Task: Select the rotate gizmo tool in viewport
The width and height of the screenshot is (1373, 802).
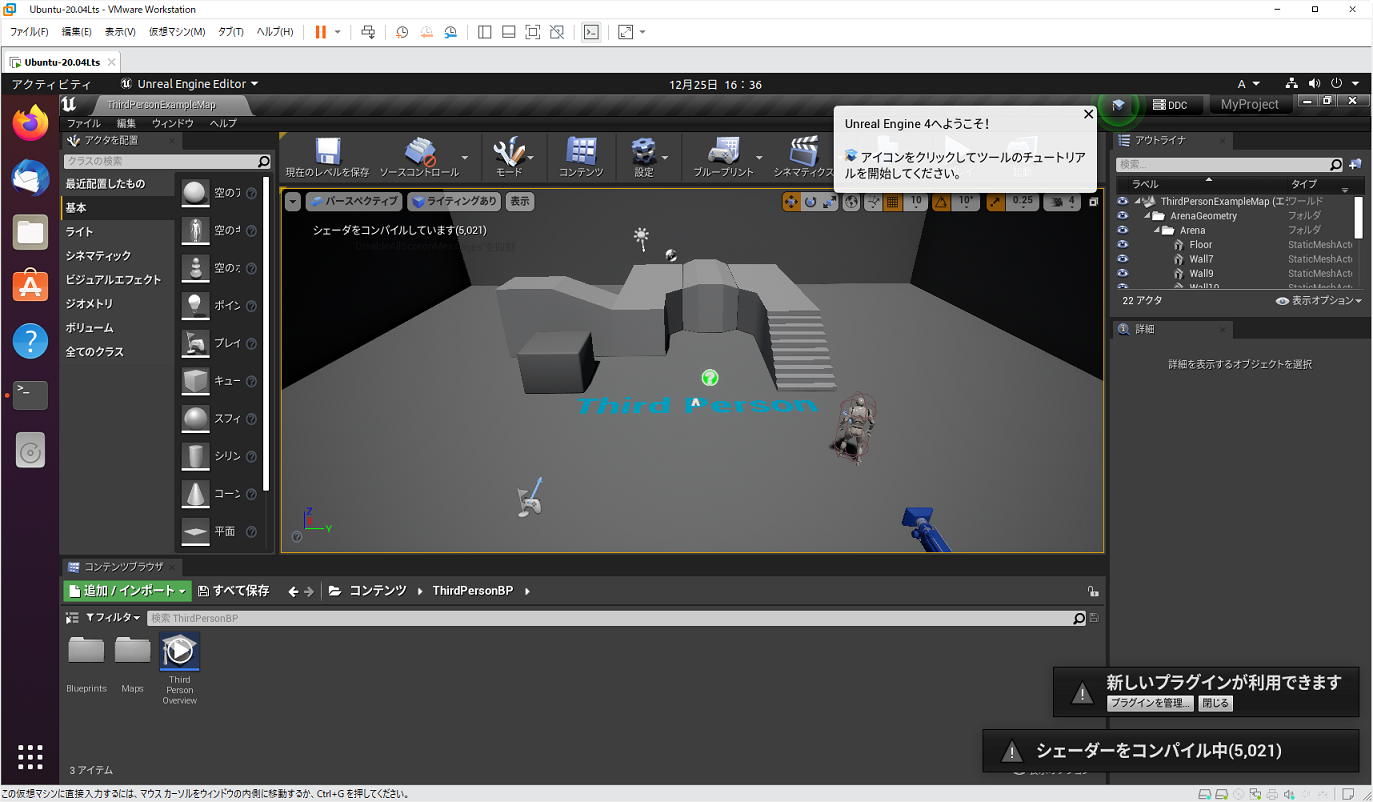Action: pyautogui.click(x=810, y=202)
